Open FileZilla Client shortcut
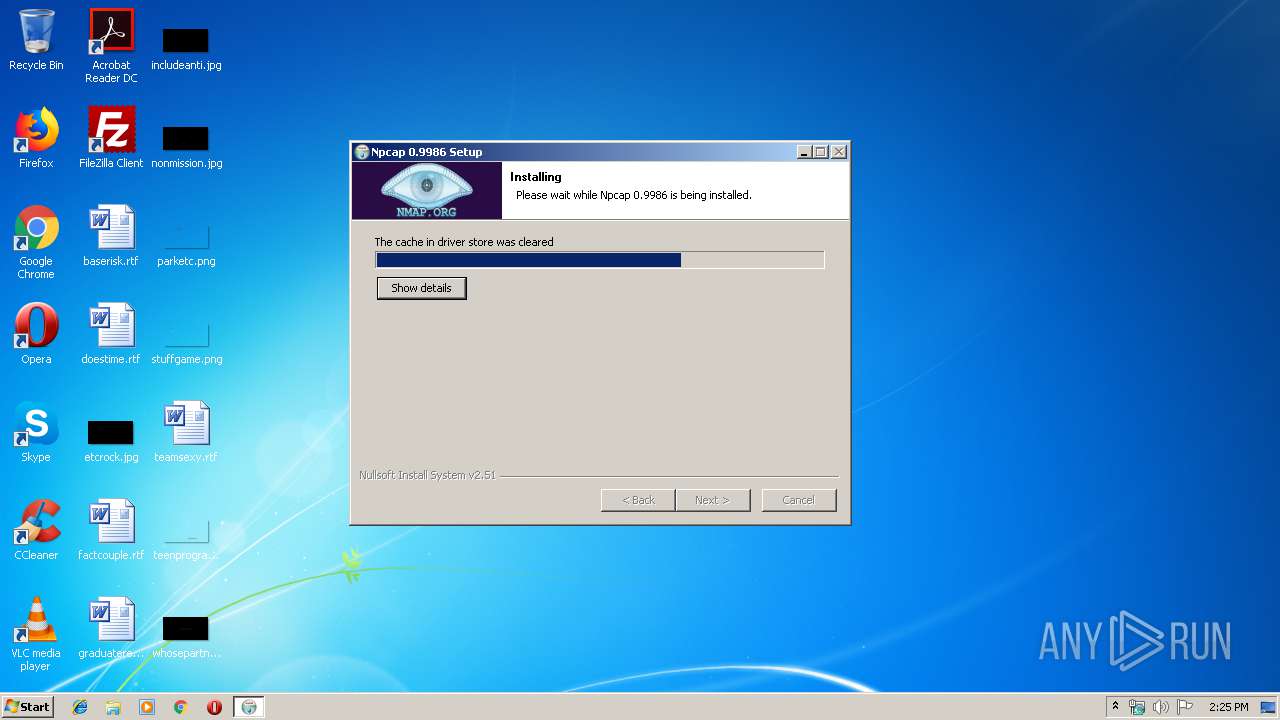 [111, 138]
